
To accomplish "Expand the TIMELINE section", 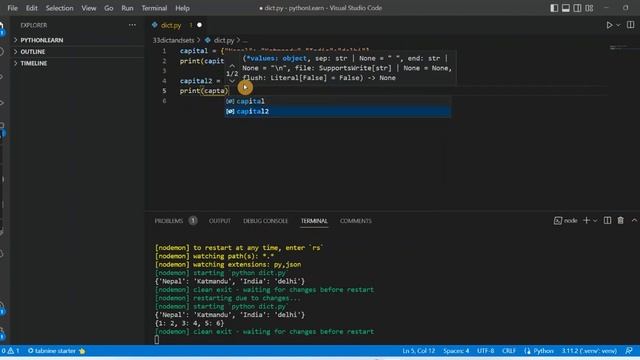I will [x=78, y=63].
